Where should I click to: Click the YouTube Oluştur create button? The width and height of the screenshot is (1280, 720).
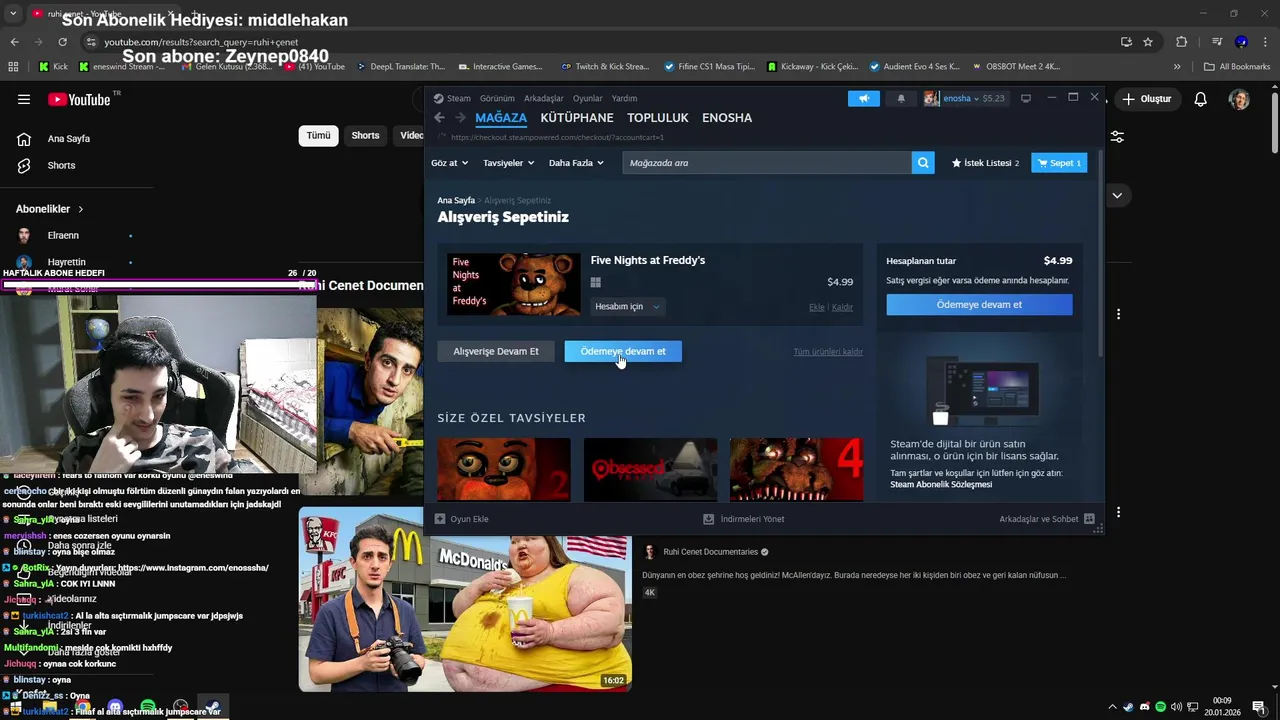(1147, 99)
